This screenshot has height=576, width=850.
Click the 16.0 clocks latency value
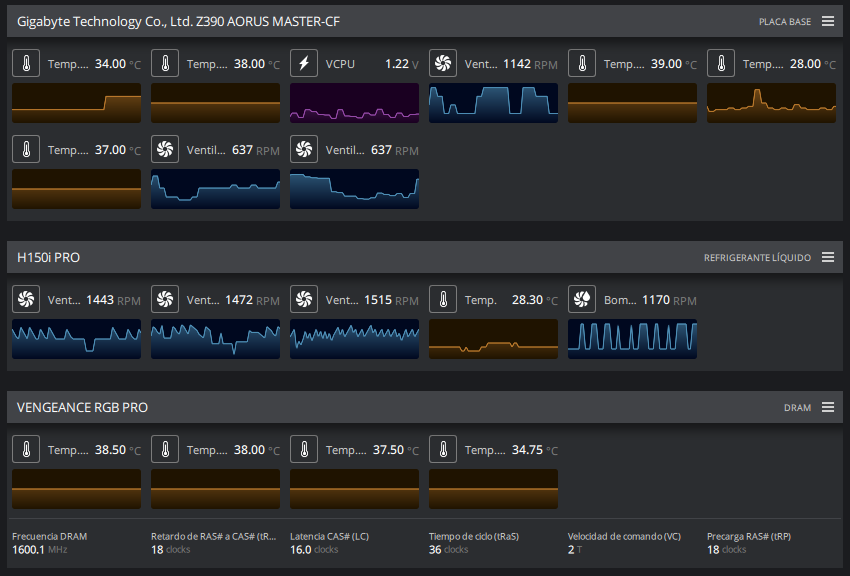pos(314,549)
